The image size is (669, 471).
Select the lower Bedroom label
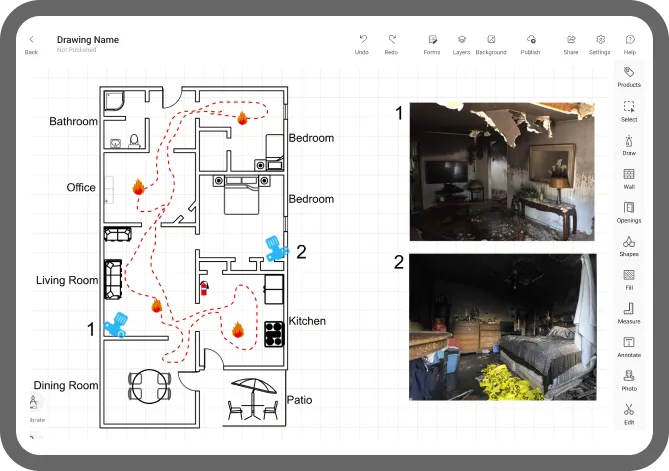pyautogui.click(x=311, y=199)
